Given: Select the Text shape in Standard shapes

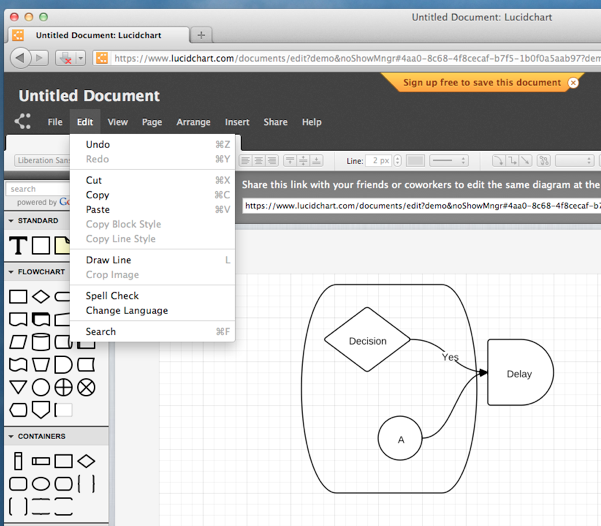Looking at the screenshot, I should point(18,245).
